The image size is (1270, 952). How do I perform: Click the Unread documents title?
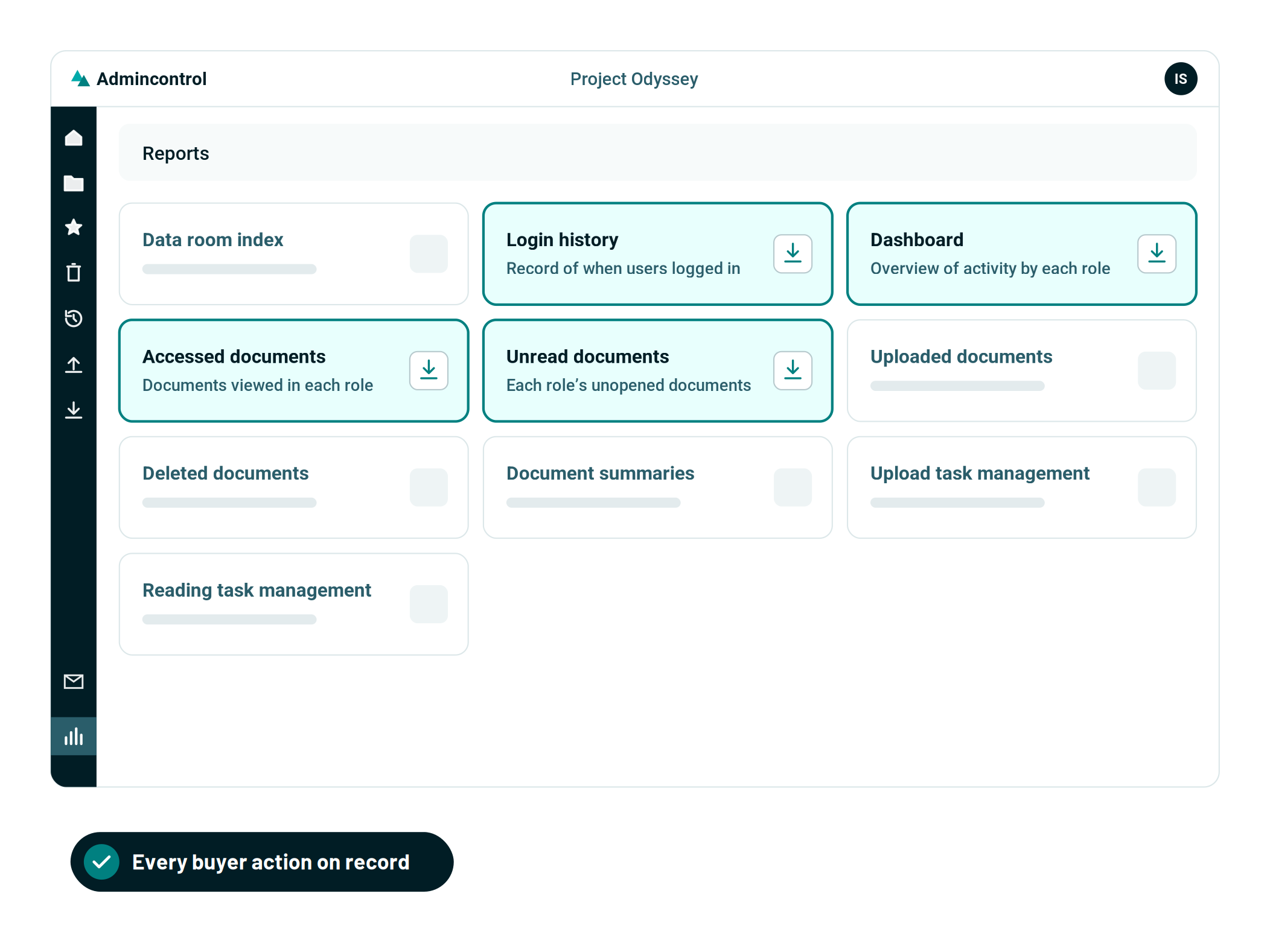pos(587,357)
